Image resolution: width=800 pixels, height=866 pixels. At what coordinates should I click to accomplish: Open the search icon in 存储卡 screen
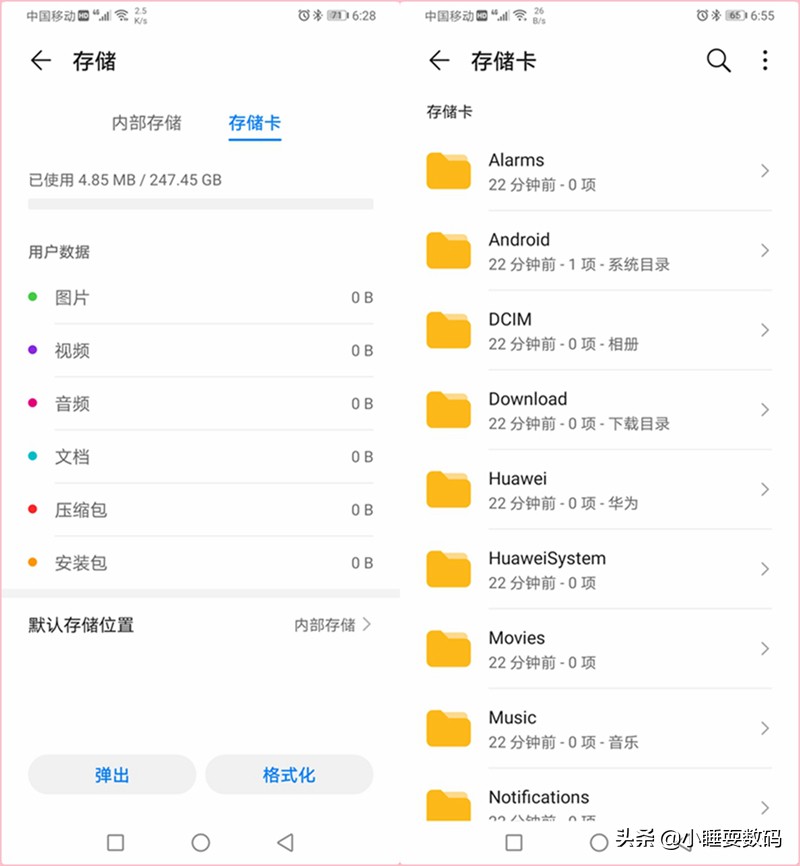point(719,61)
